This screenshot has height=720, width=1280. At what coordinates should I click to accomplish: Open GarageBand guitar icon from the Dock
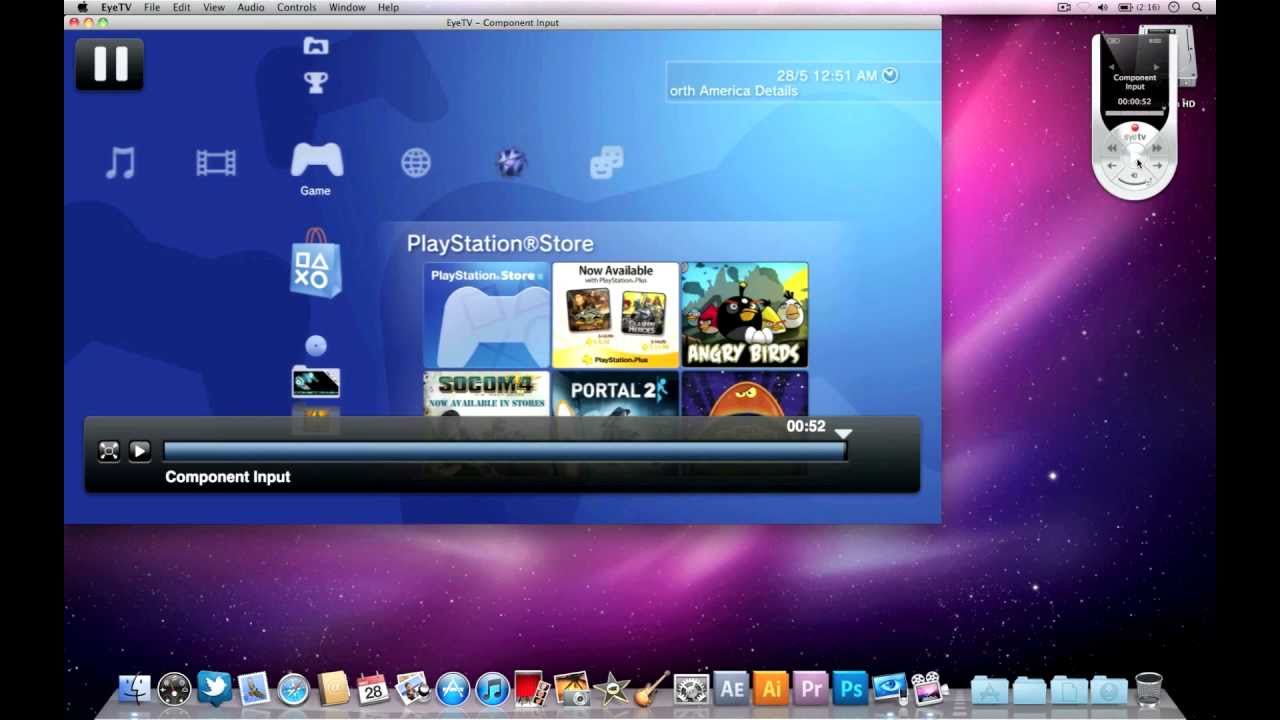pos(651,688)
